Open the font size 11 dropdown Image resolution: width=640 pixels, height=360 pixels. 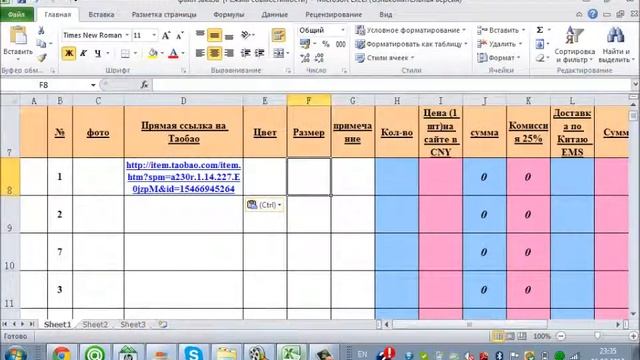coord(154,36)
